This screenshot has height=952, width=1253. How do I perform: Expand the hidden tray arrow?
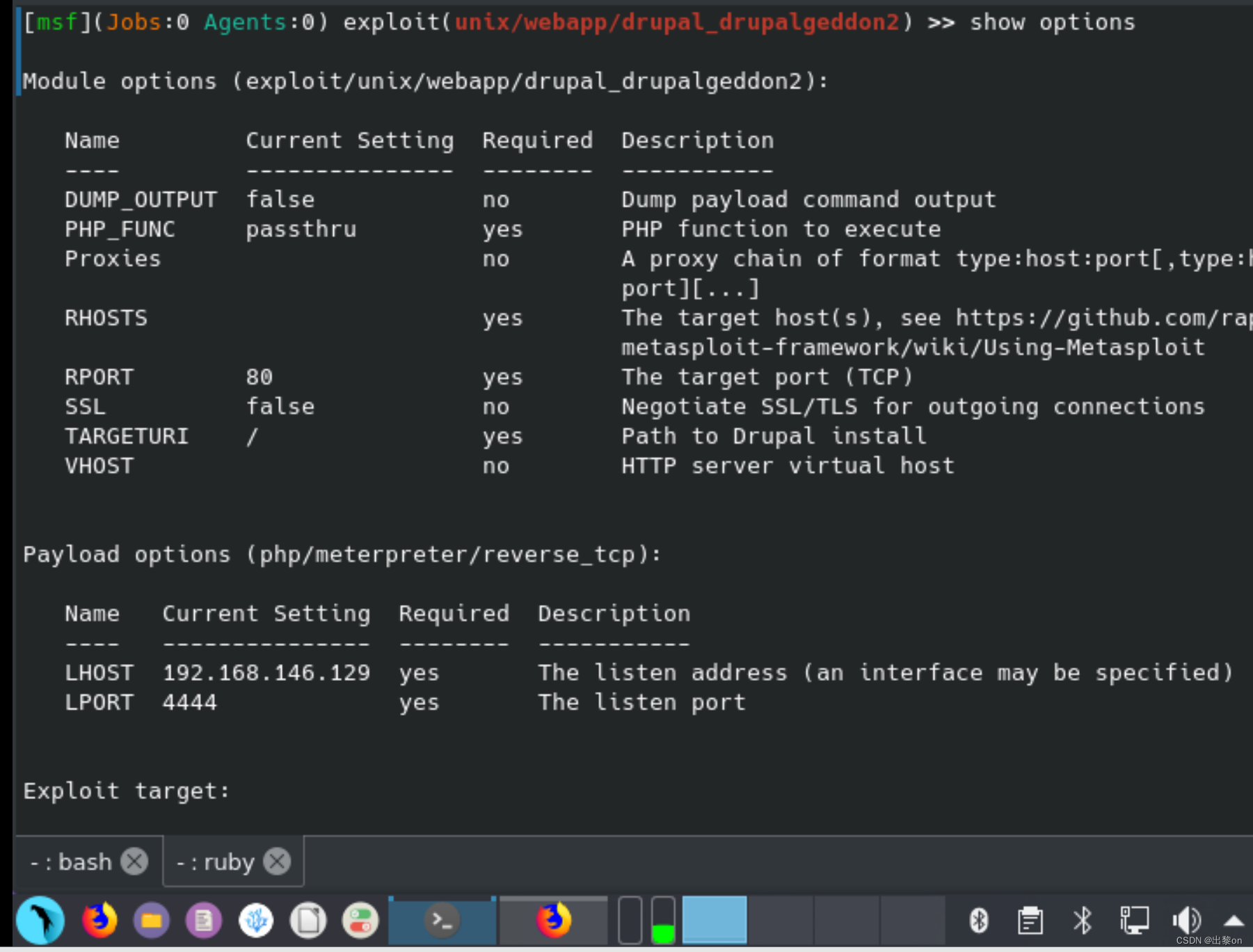click(1234, 921)
